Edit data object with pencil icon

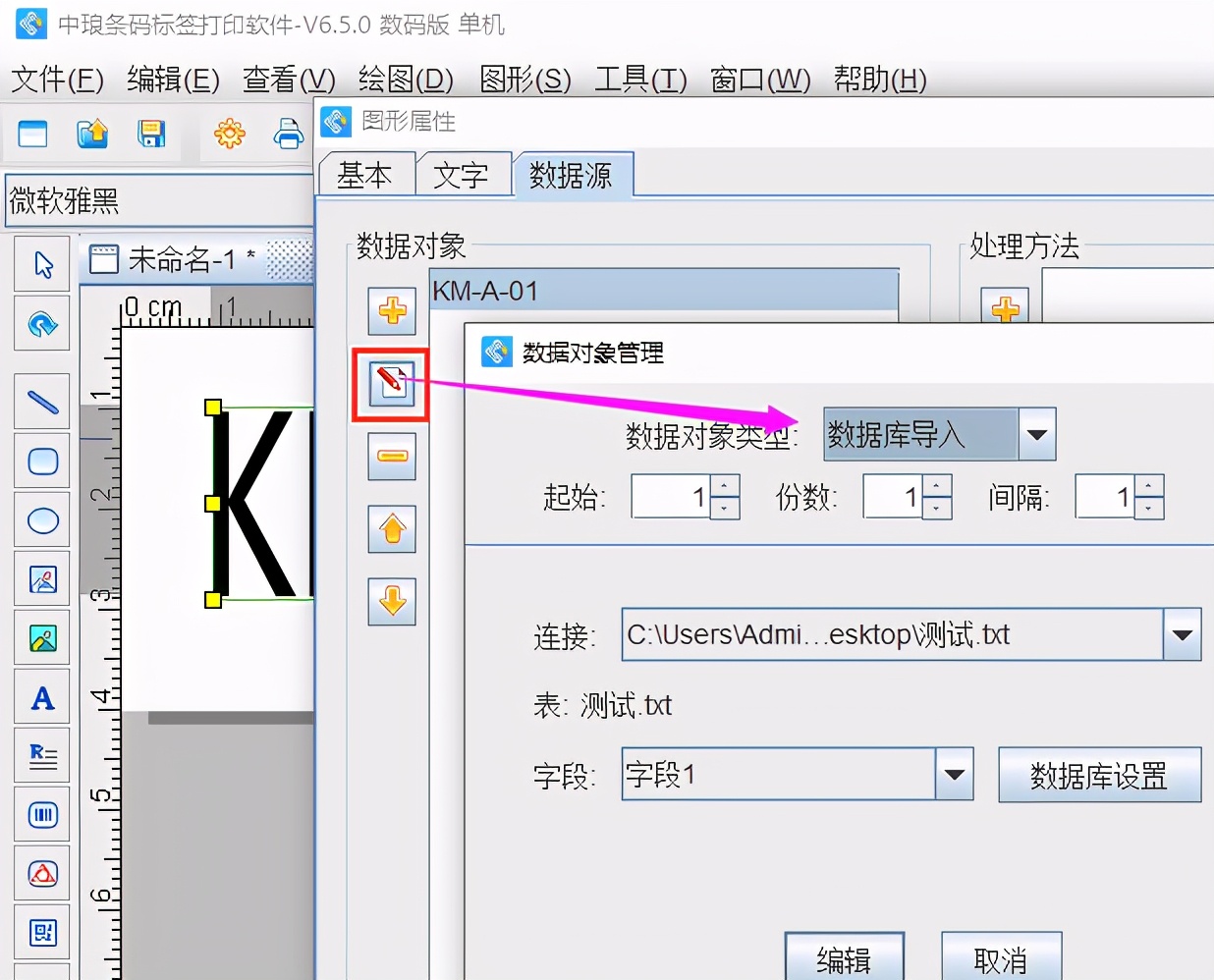pos(392,384)
